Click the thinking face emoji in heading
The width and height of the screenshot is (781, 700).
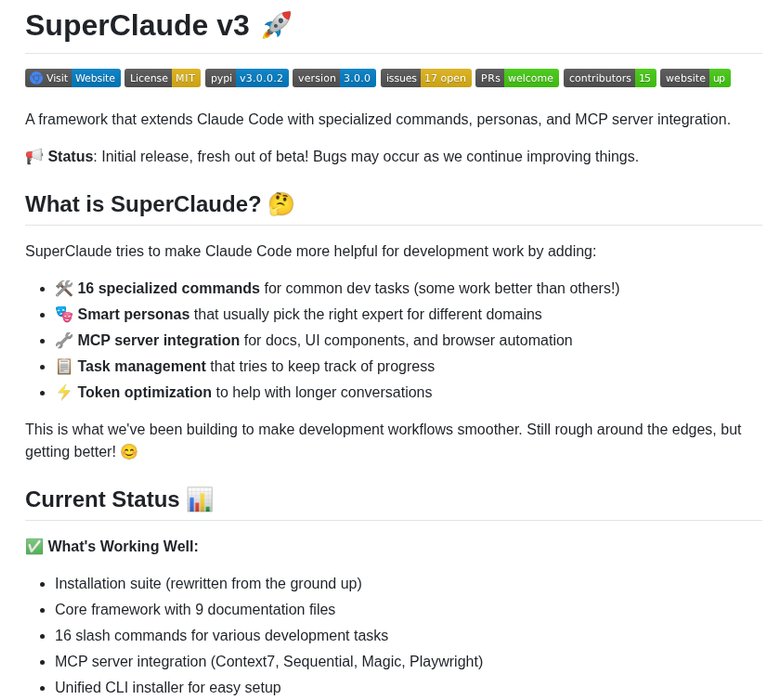tap(281, 204)
